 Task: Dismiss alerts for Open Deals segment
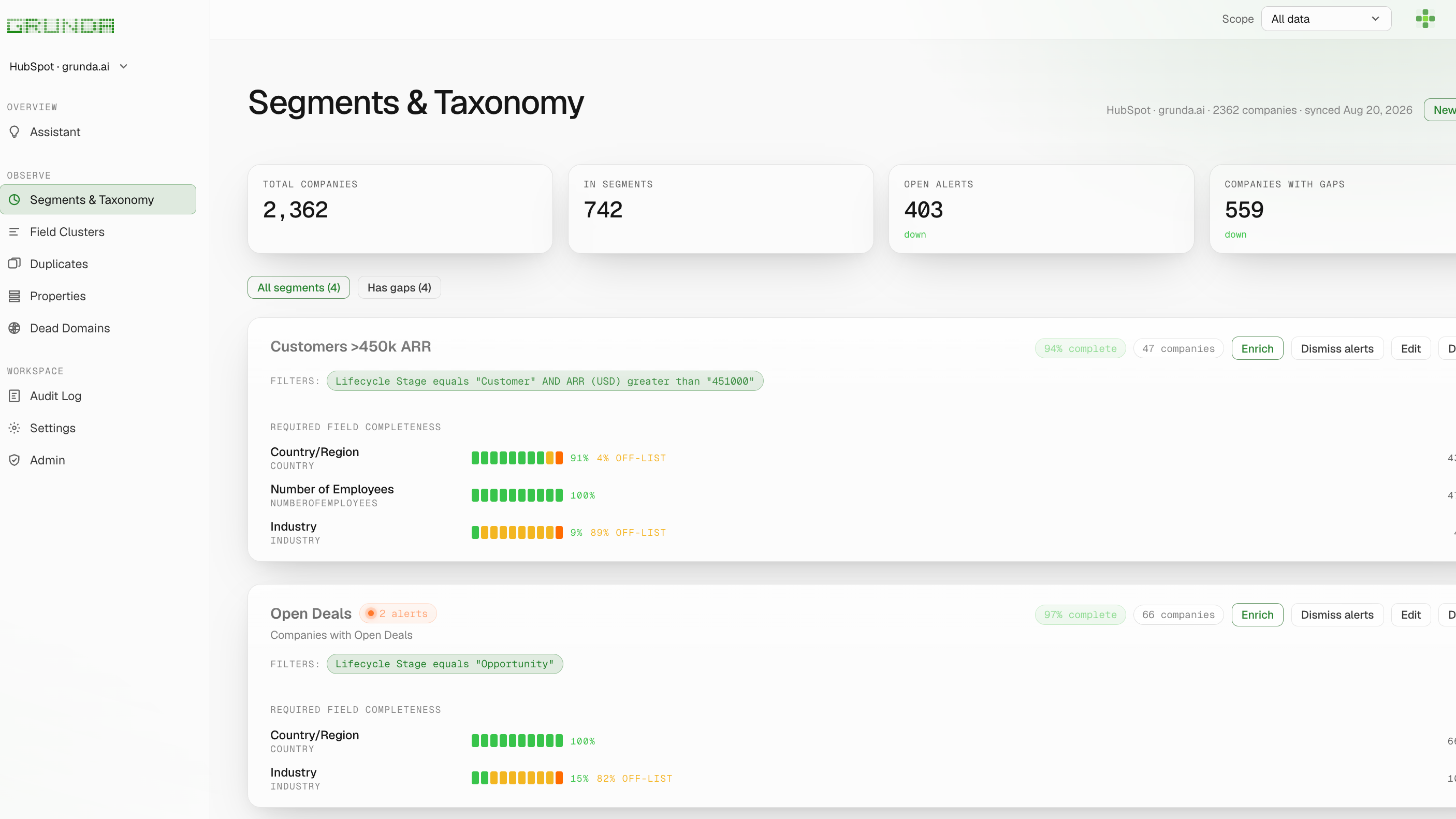pos(1337,615)
